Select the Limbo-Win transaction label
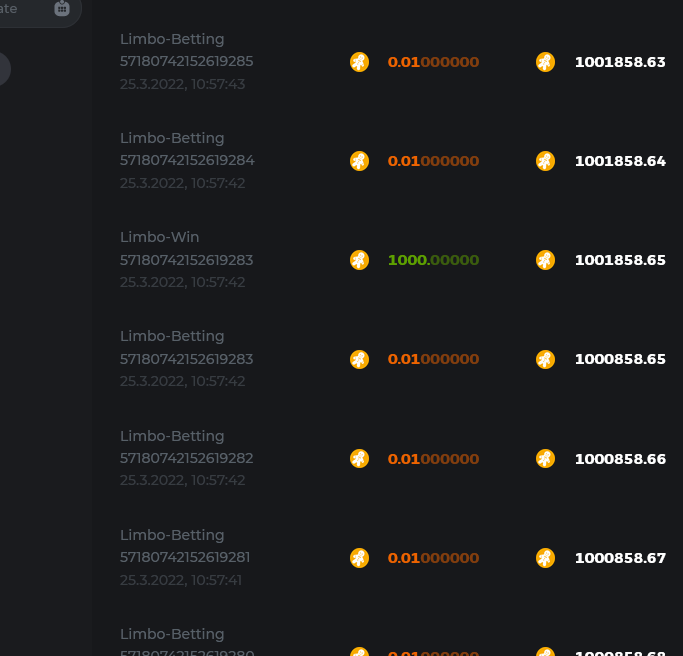This screenshot has height=656, width=683. [160, 237]
